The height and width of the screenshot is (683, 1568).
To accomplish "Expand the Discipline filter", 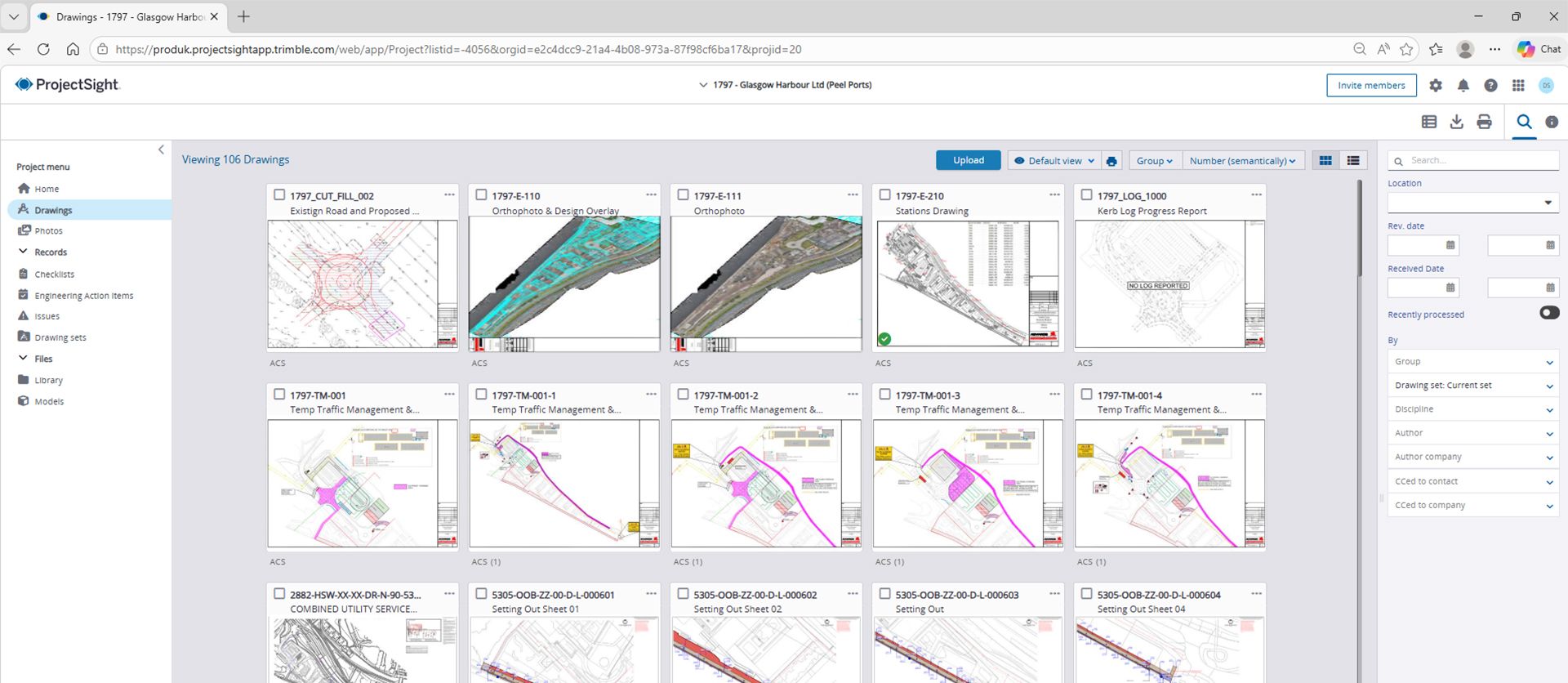I will coord(1473,409).
